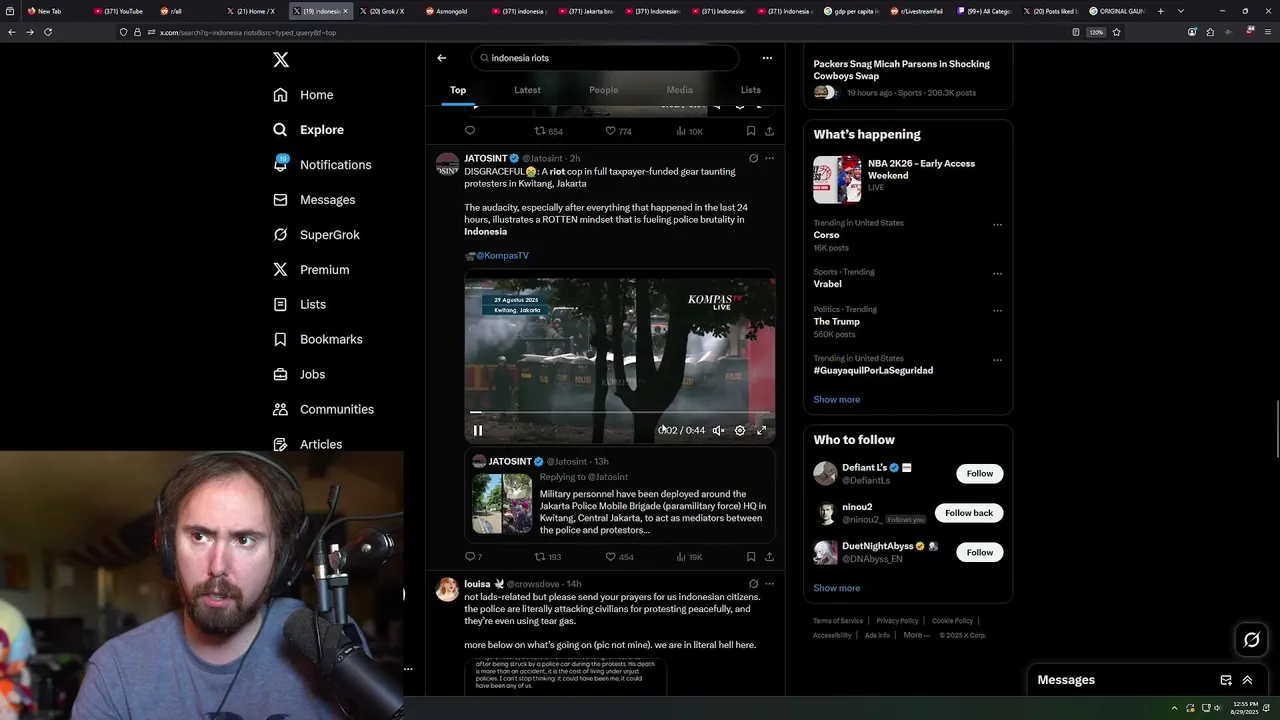Open Lists in the sidebar
Viewport: 1280px width, 720px height.
(299, 304)
